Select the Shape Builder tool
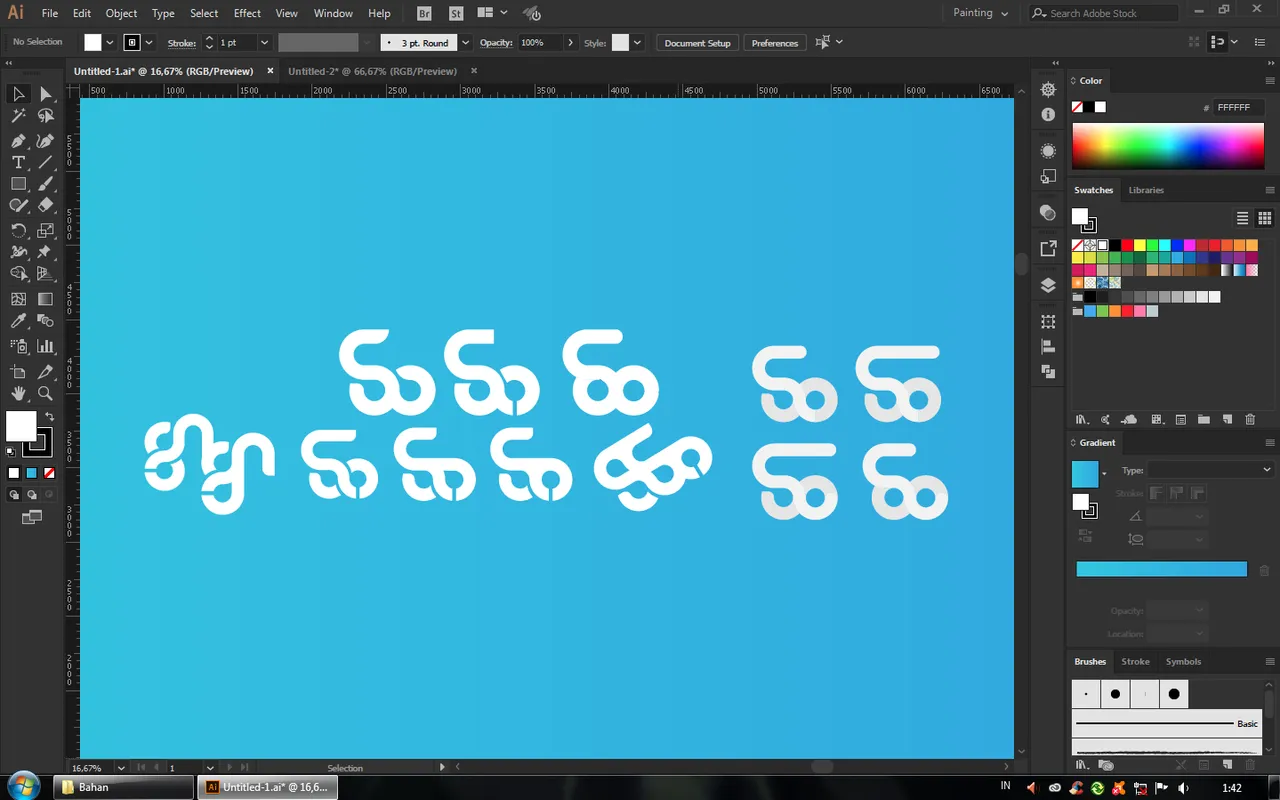The height and width of the screenshot is (800, 1280). [18, 274]
